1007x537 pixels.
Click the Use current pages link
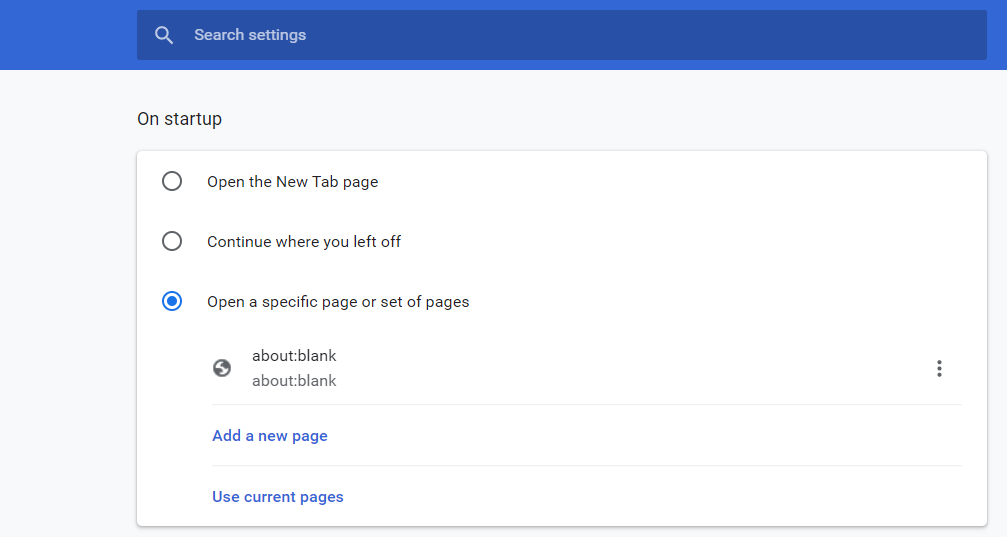pos(278,497)
